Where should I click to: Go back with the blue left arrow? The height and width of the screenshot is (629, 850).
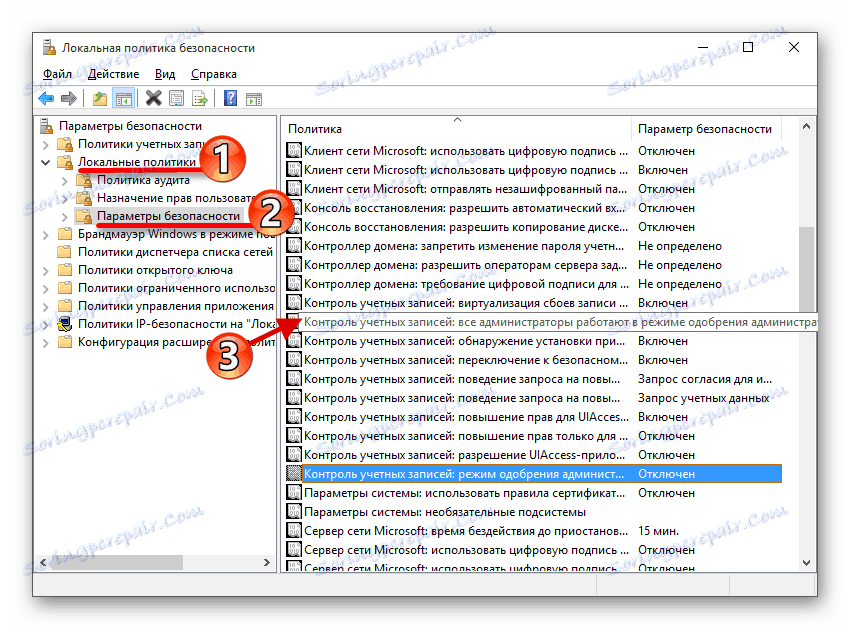[x=47, y=99]
